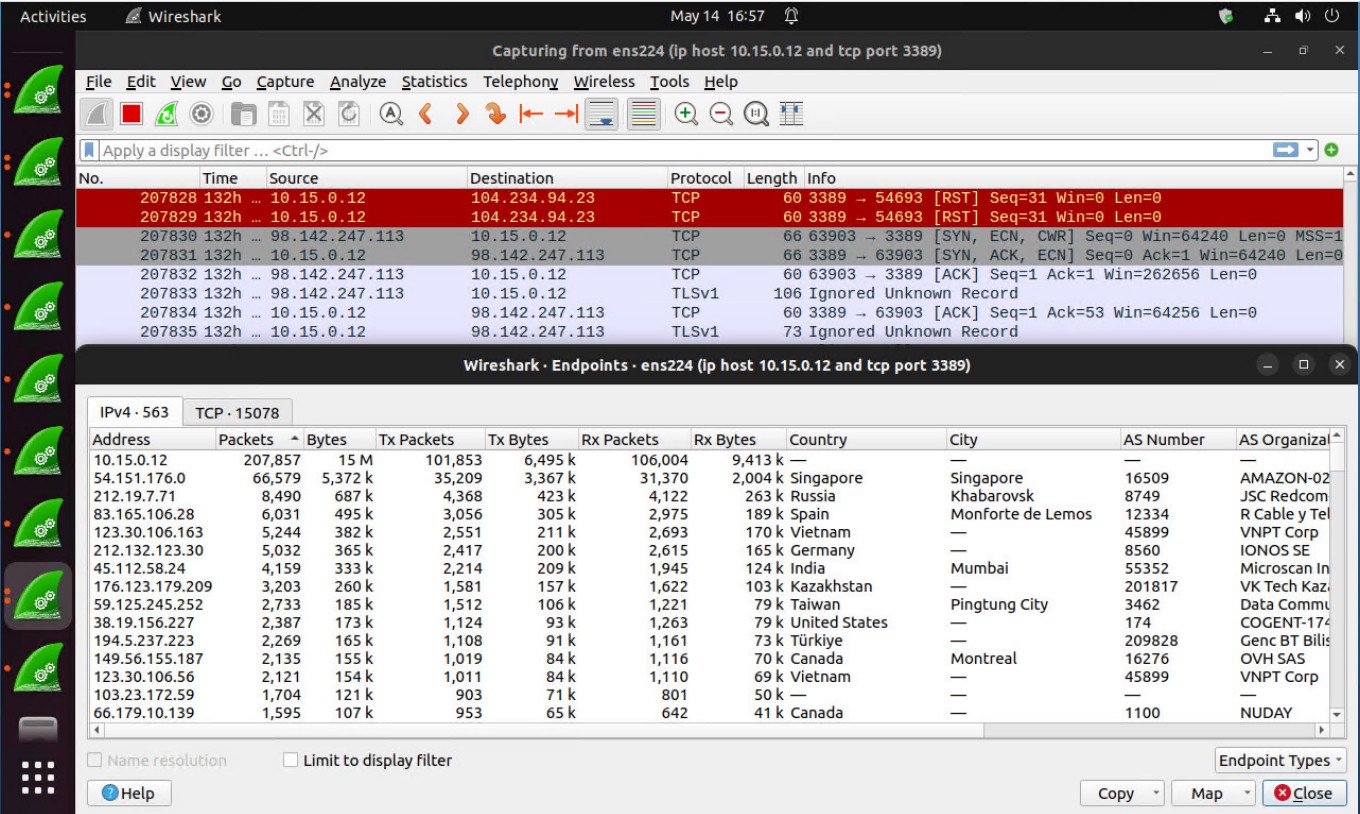Switch to the TCP · 15078 tab
Screen dimensions: 1360x814
coord(237,412)
